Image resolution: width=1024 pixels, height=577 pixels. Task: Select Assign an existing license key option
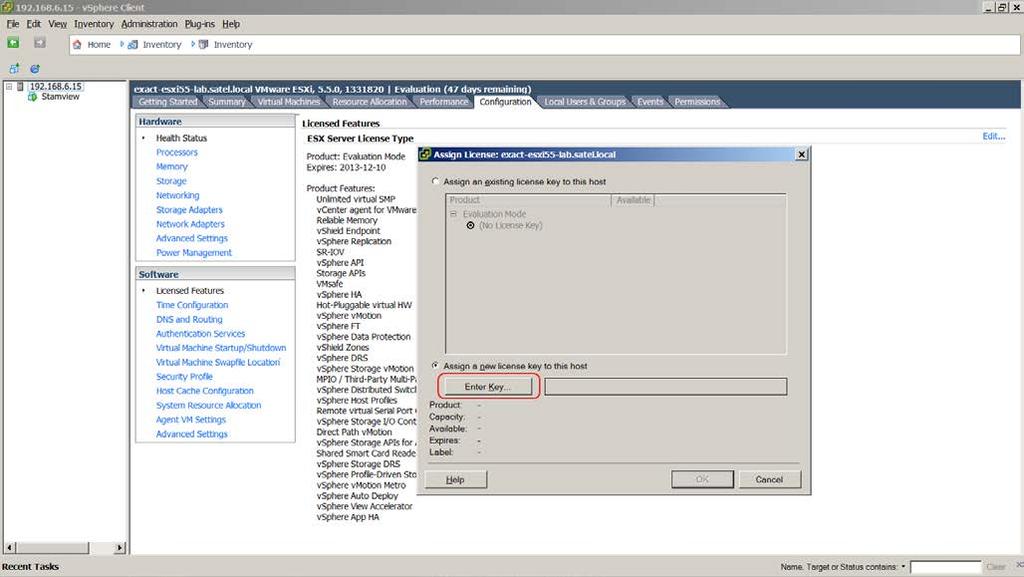[436, 181]
